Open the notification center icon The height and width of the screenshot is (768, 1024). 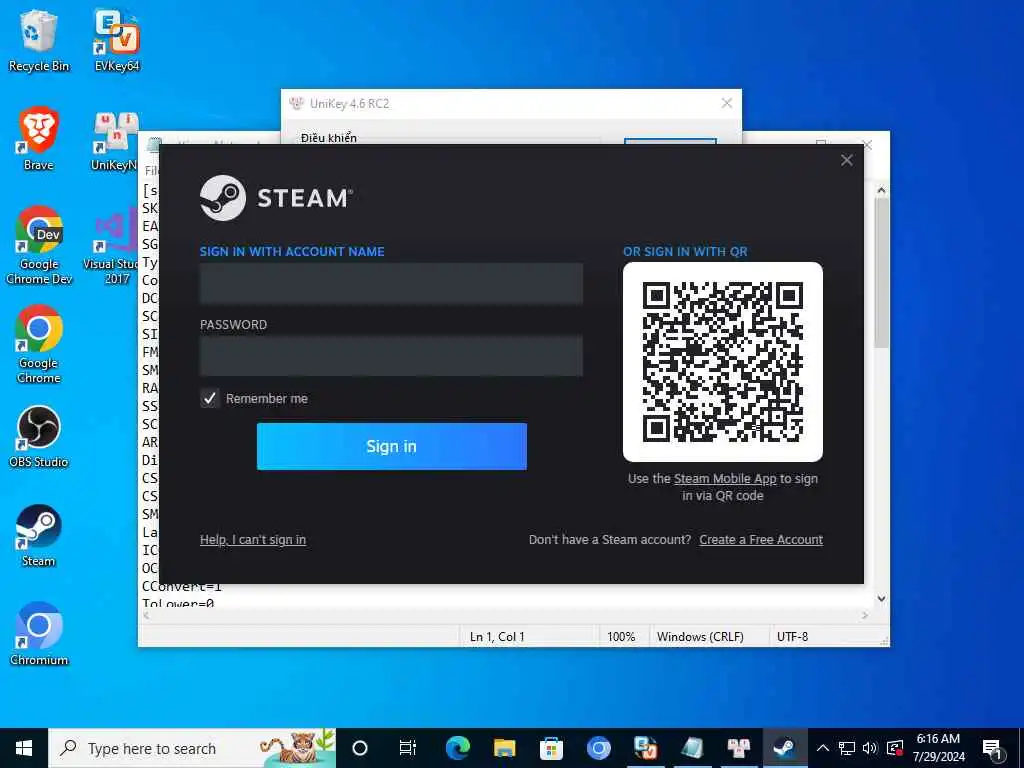[992, 749]
